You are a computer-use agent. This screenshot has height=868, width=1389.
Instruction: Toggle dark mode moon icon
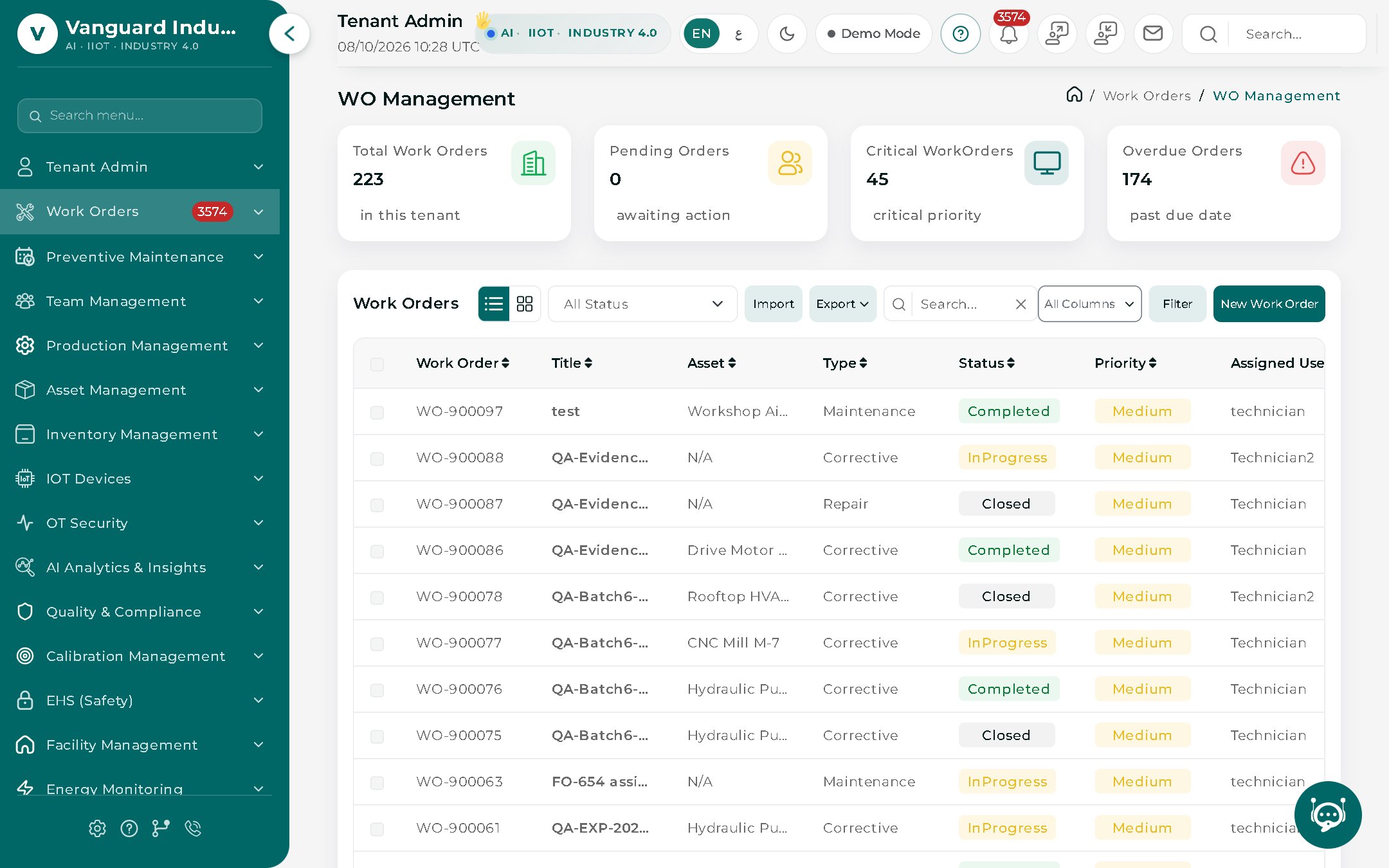[x=787, y=33]
